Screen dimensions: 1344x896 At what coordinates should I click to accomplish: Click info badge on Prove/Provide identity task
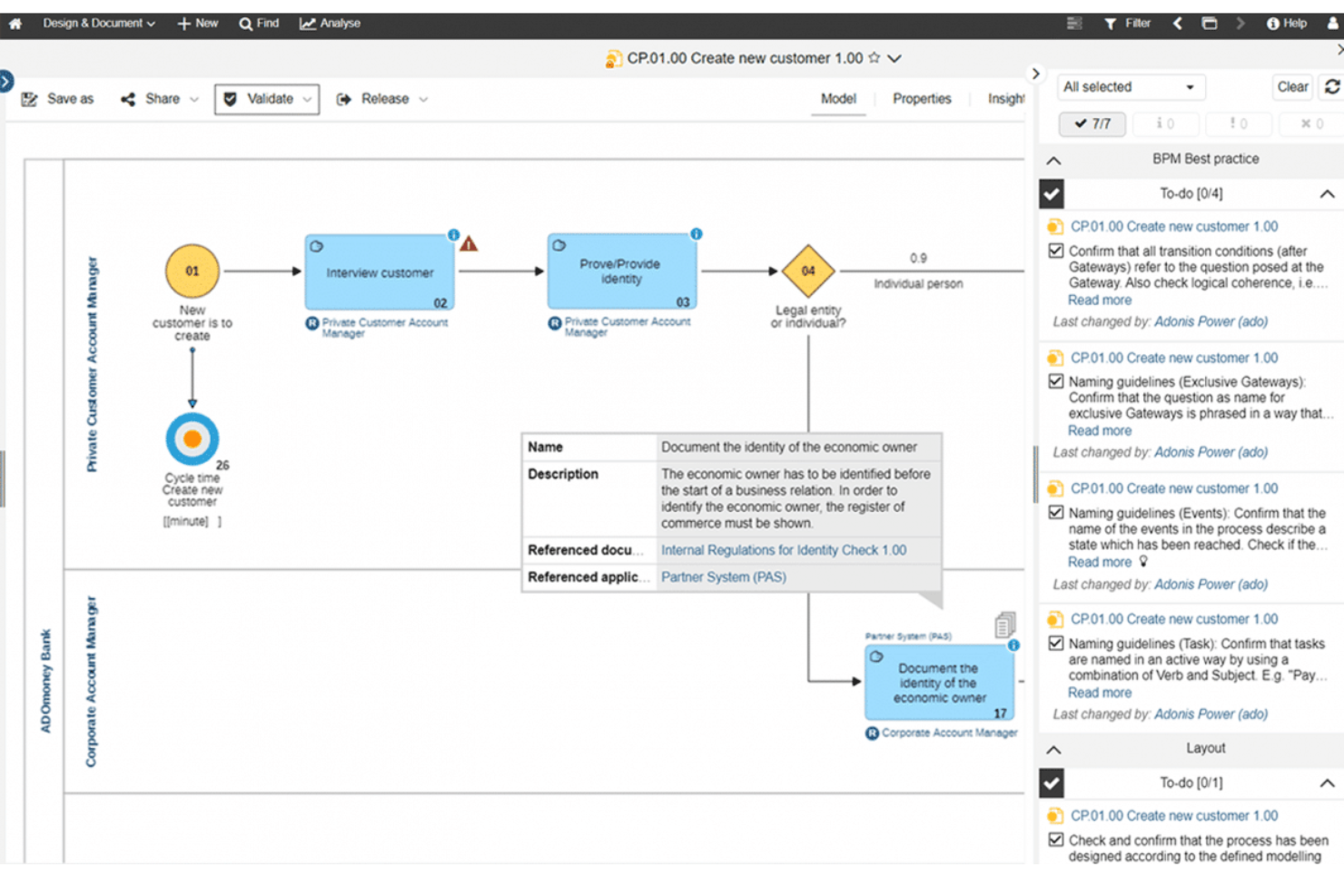(697, 234)
